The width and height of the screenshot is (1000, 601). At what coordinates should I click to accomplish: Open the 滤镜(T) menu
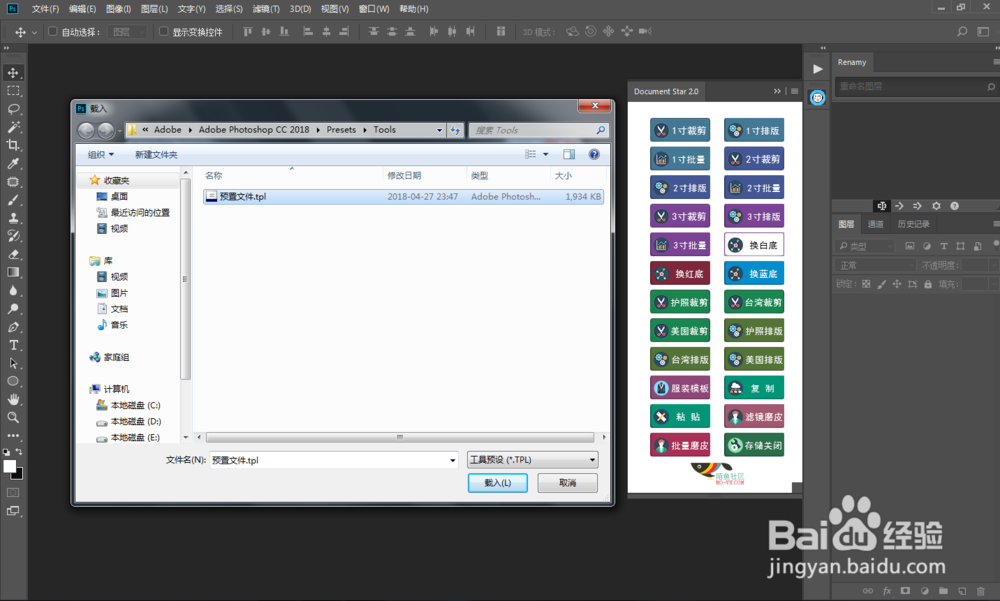266,9
